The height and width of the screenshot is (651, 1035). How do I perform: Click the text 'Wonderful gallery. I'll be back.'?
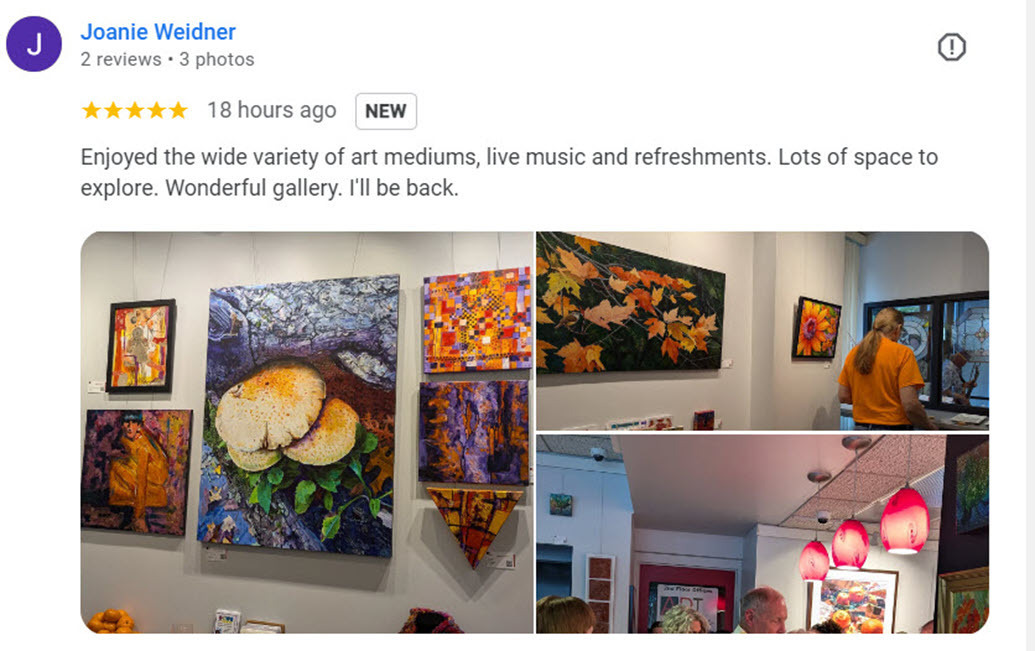pyautogui.click(x=312, y=188)
